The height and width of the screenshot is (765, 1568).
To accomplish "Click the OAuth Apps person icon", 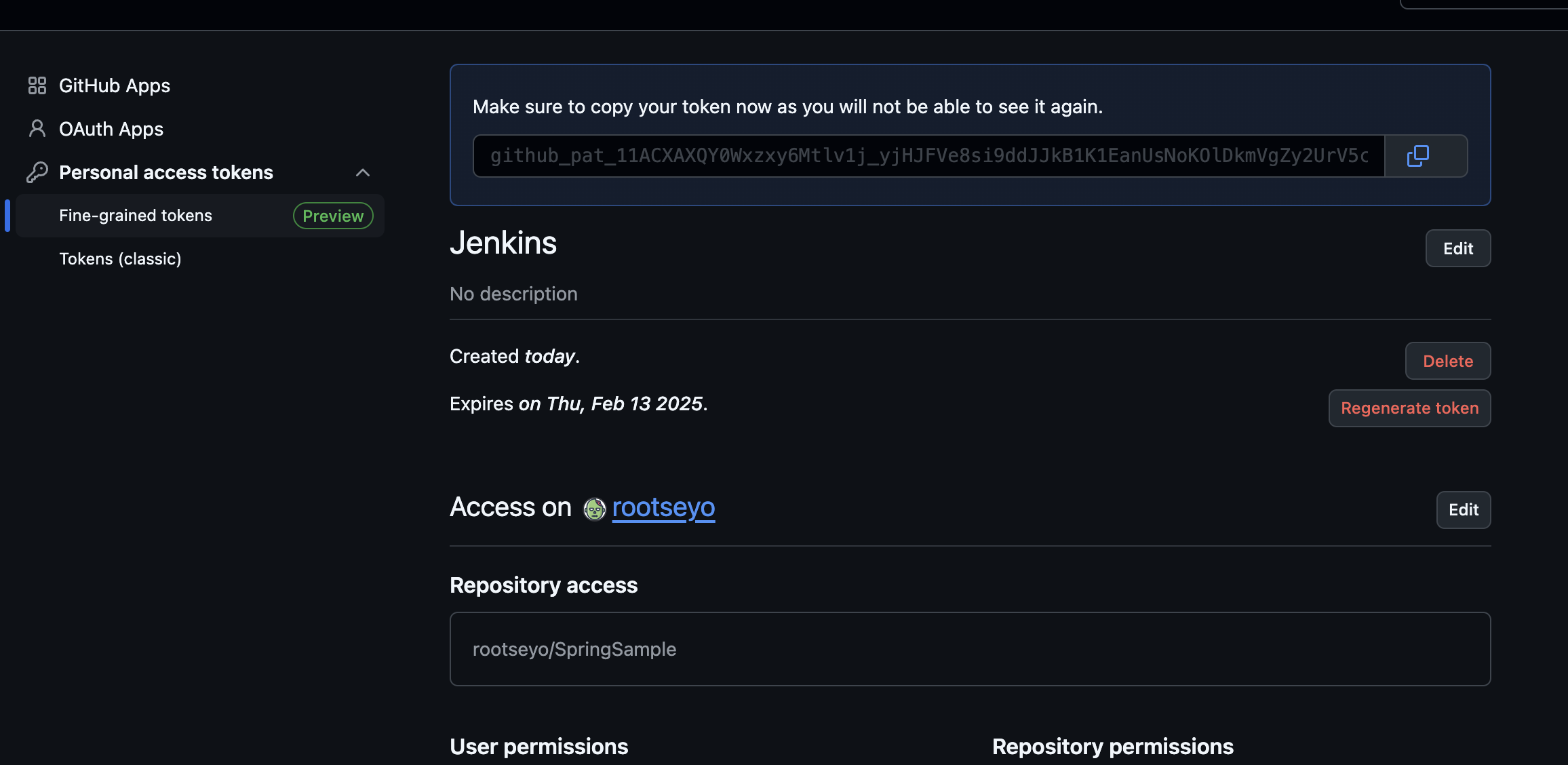I will click(37, 129).
